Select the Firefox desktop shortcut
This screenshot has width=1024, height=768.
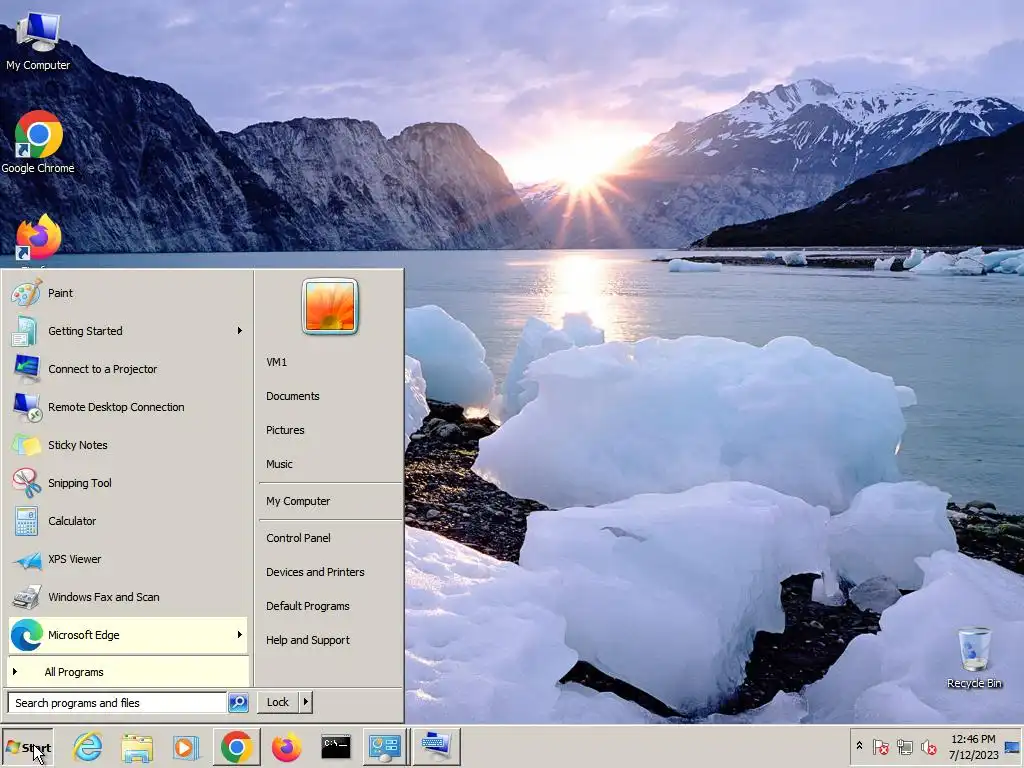click(38, 239)
